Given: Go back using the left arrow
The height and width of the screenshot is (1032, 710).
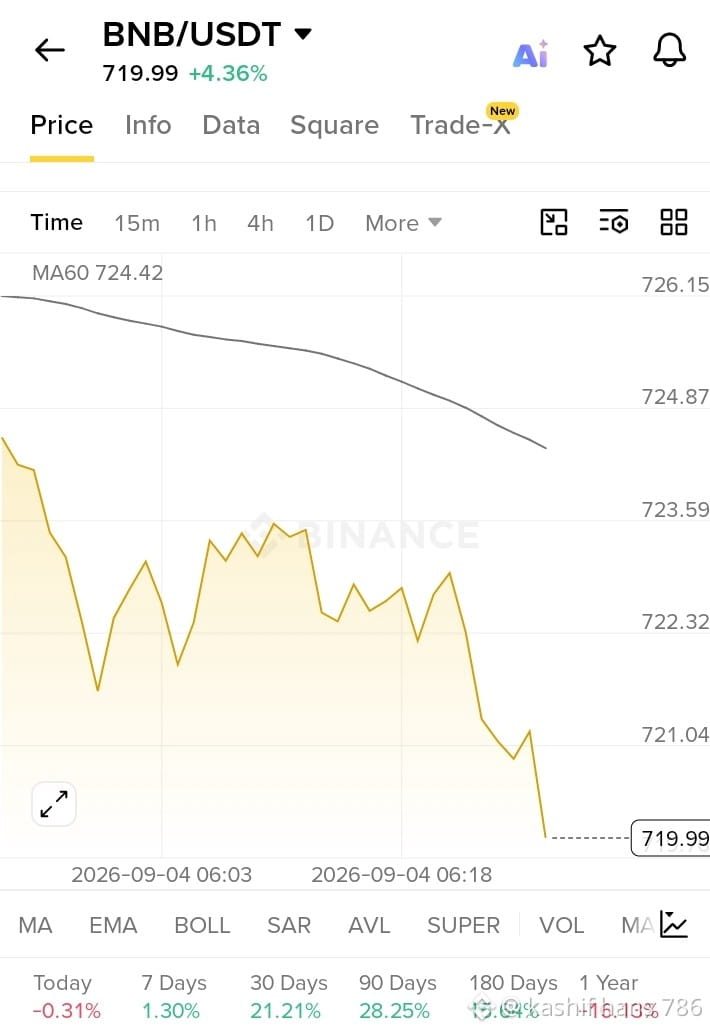Looking at the screenshot, I should pos(50,50).
